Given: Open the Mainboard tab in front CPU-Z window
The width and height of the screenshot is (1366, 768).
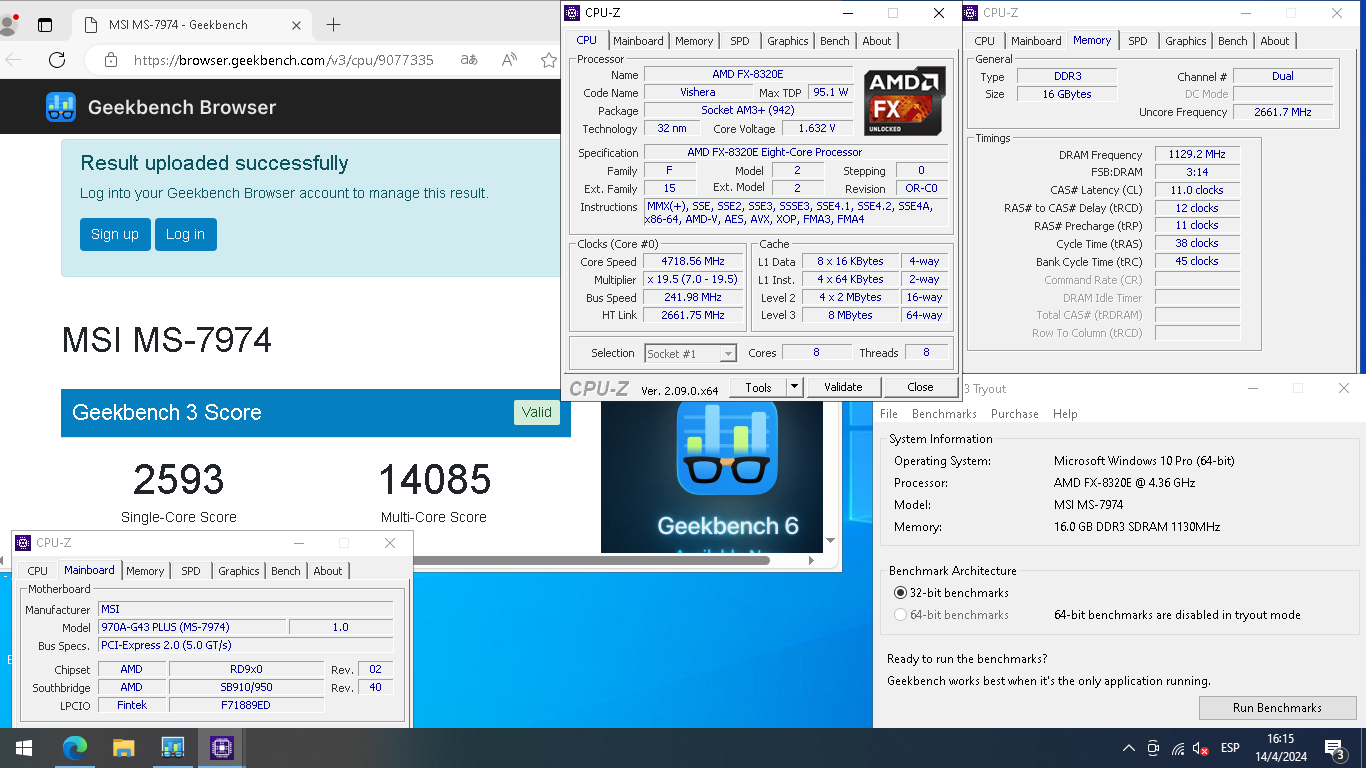Looking at the screenshot, I should pos(638,41).
